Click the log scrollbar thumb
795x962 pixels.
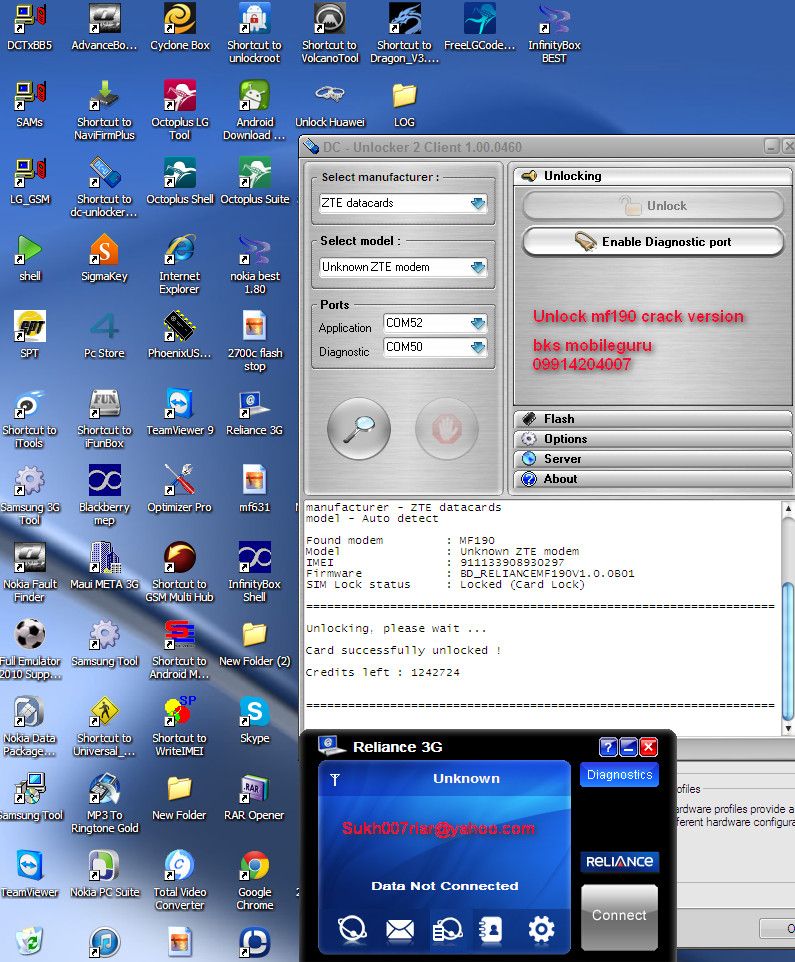pyautogui.click(x=788, y=650)
